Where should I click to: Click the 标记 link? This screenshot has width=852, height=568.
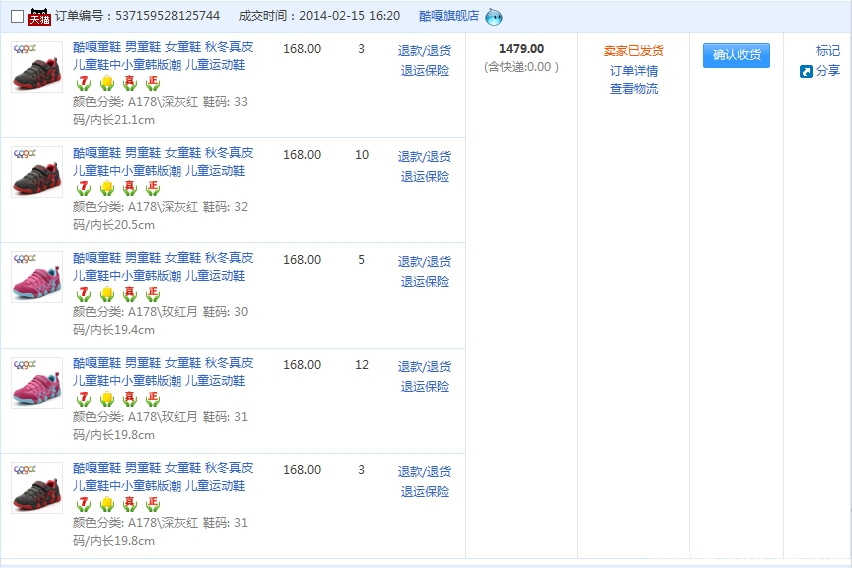(x=828, y=51)
